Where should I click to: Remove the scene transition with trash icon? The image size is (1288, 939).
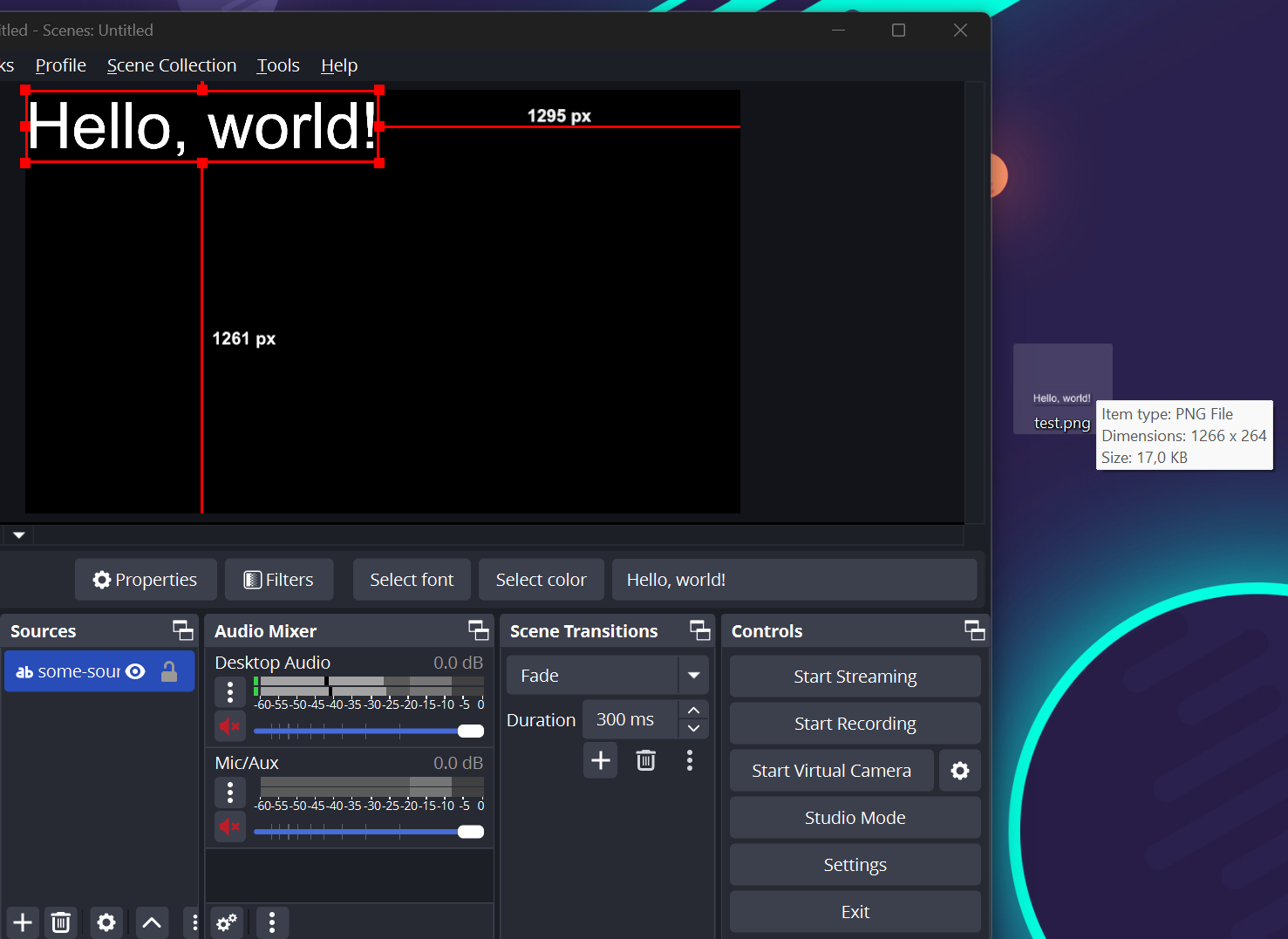[646, 760]
